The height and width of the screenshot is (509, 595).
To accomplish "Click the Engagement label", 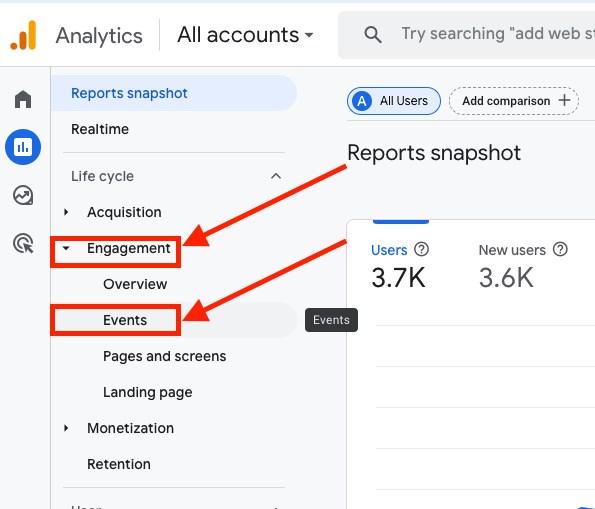I will tap(129, 249).
